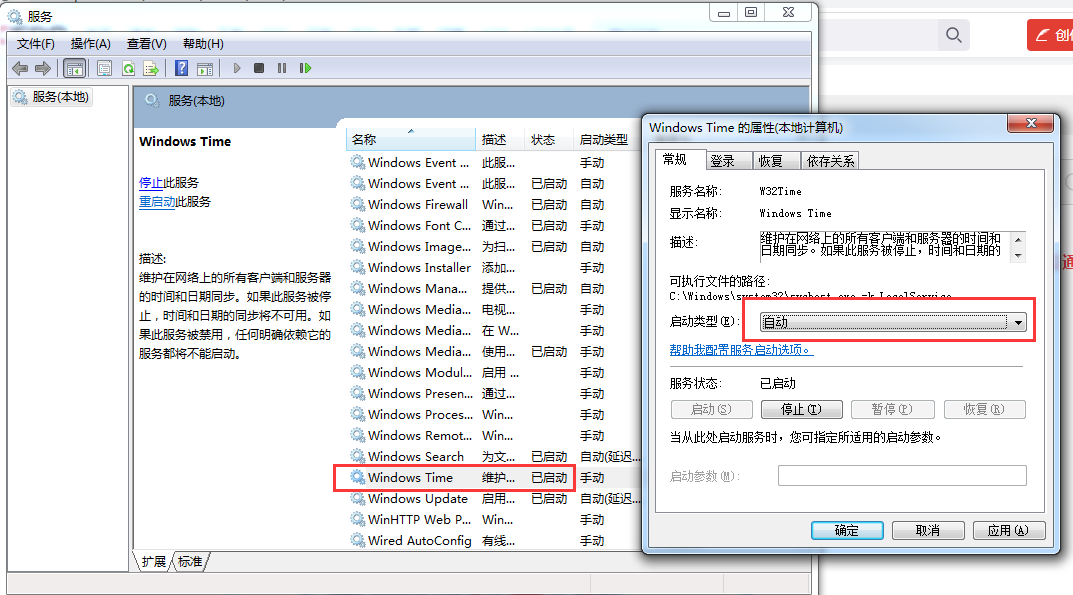Viewport: 1073px width, 595px height.
Task: Click the Stop Service square icon
Action: tap(259, 68)
